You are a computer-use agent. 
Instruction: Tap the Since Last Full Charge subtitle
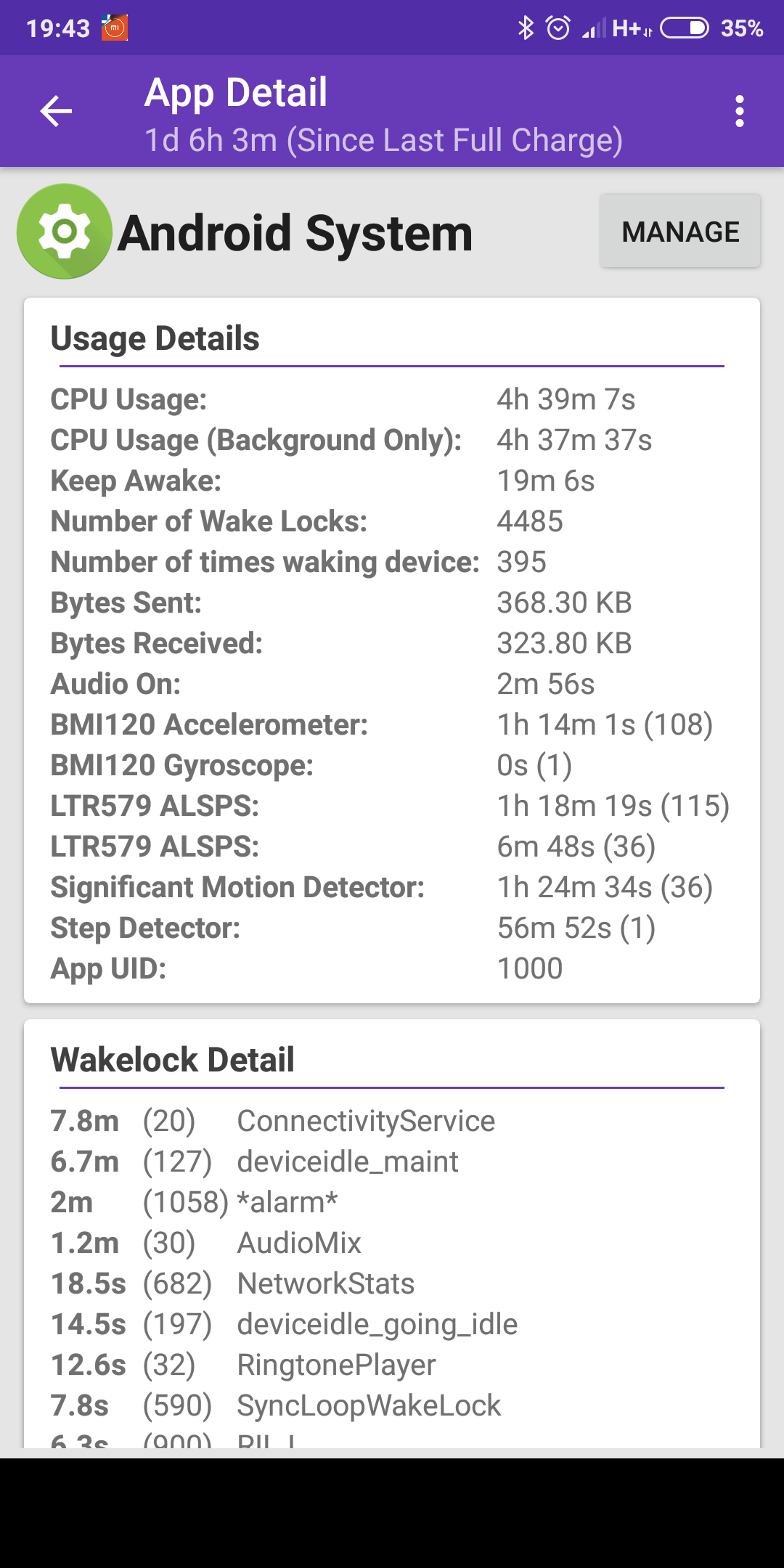(383, 140)
